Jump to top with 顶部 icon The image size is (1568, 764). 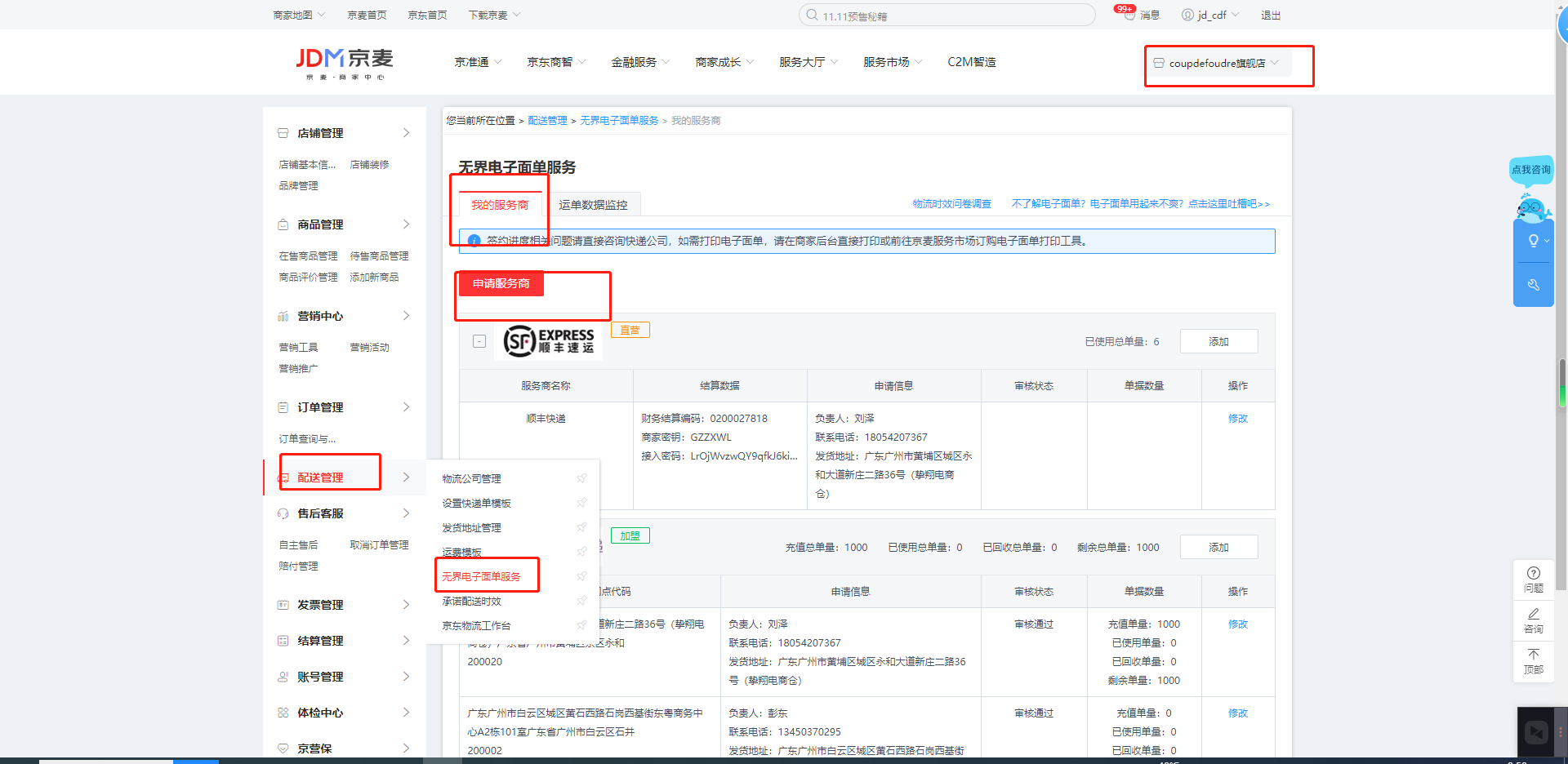1534,655
